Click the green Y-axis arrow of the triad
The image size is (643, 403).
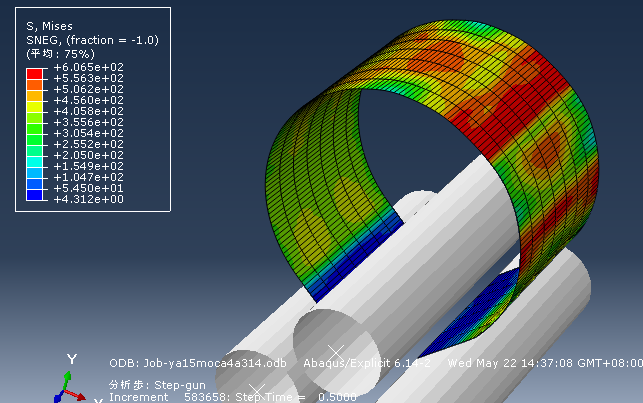click(66, 380)
